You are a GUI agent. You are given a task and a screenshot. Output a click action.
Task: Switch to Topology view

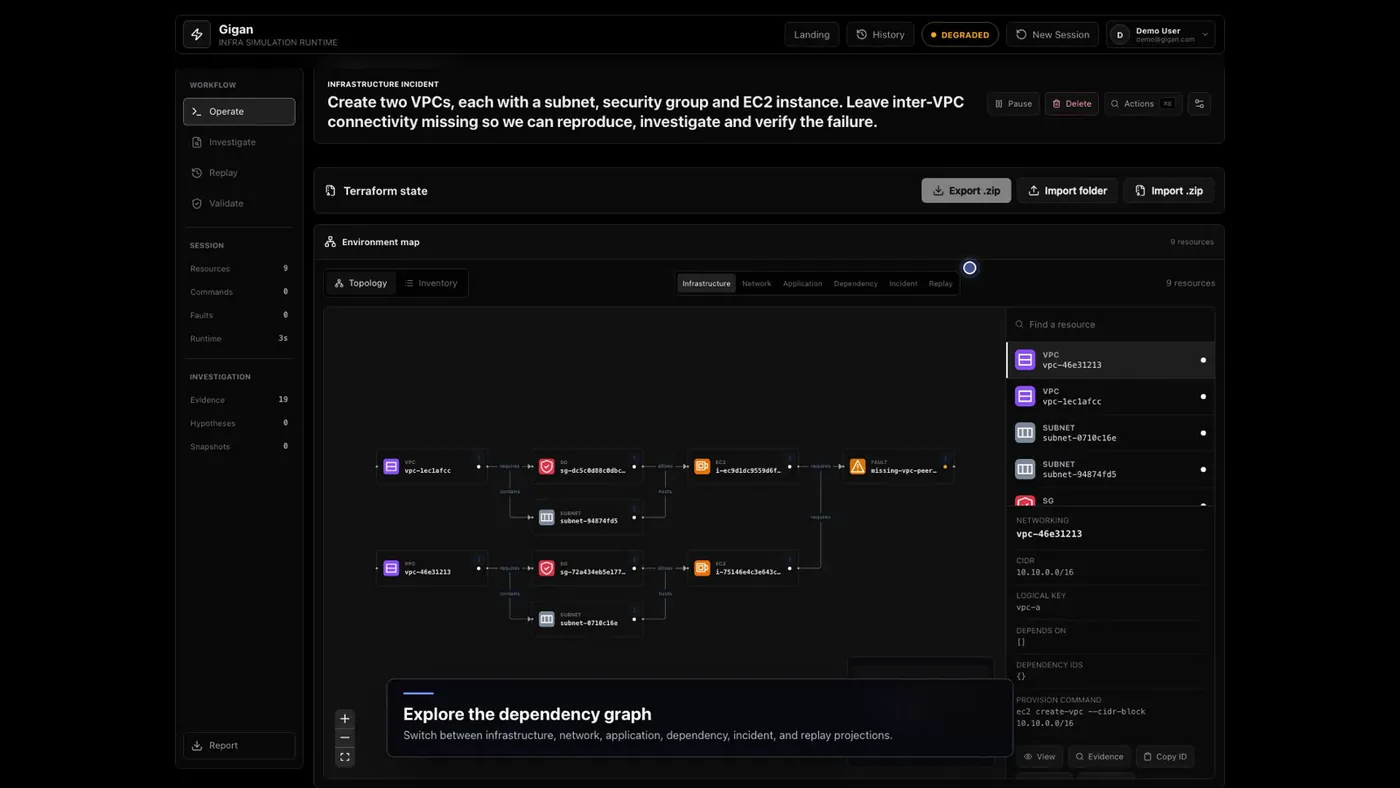[x=361, y=283]
